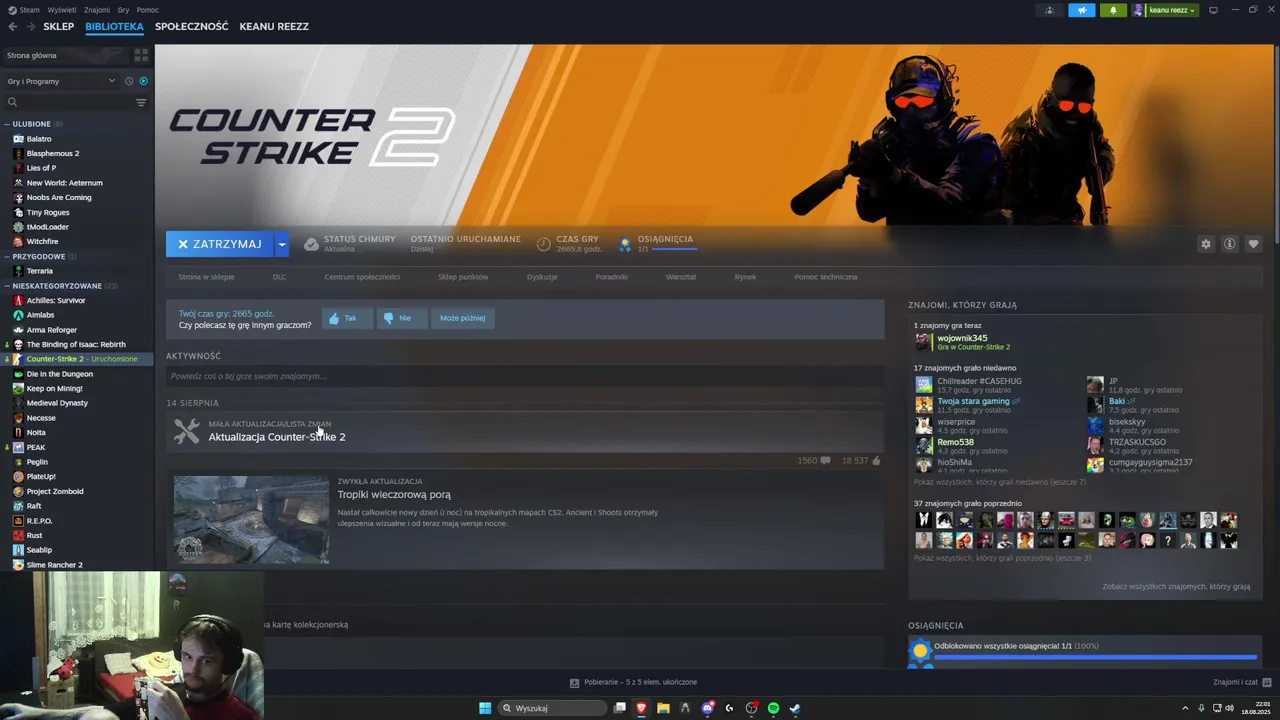Viewport: 1280px width, 720px height.
Task: Open KEANU REEZZ profile tab
Action: (x=274, y=27)
